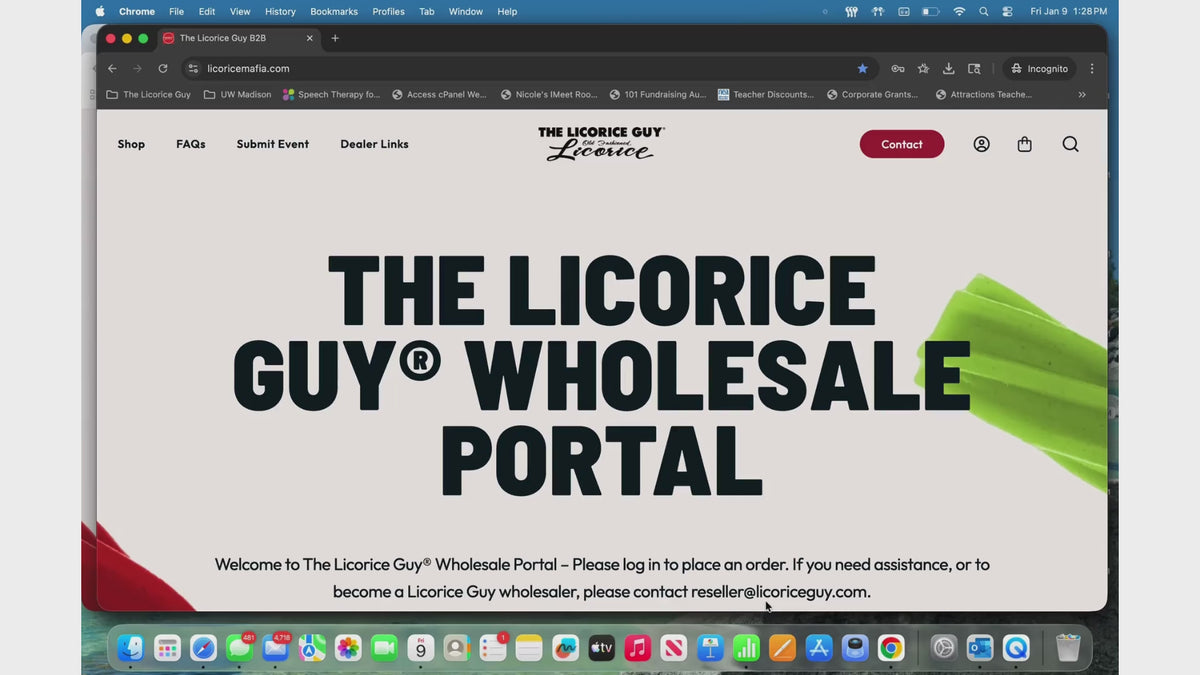Image resolution: width=1200 pixels, height=675 pixels.
Task: Open Launchpad in the Dock
Action: [167, 648]
